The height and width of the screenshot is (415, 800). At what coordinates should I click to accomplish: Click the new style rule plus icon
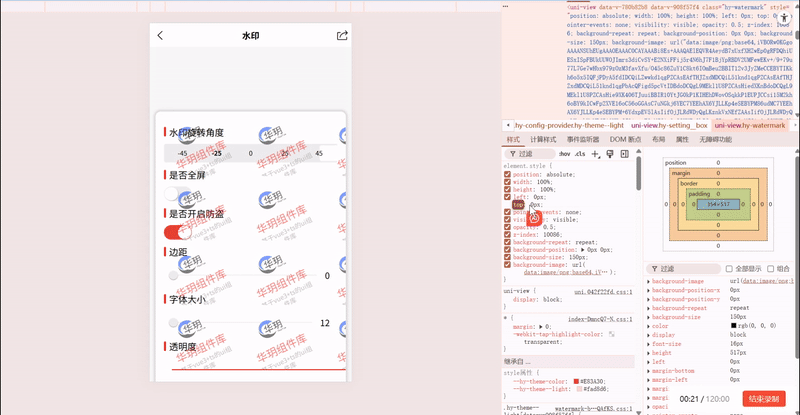click(595, 154)
